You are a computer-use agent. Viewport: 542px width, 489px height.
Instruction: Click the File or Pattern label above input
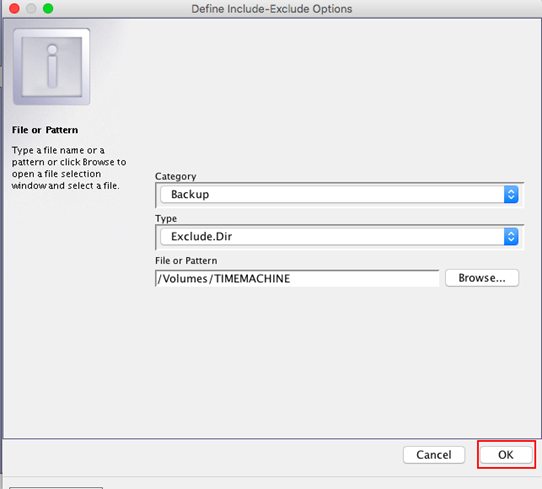tap(186, 261)
